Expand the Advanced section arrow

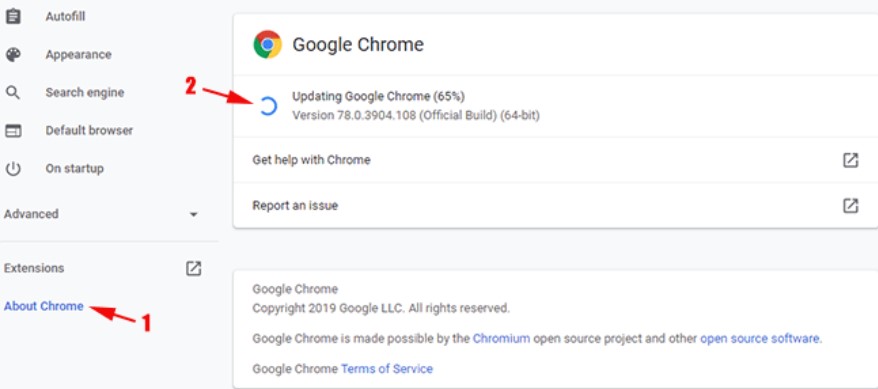(x=194, y=214)
